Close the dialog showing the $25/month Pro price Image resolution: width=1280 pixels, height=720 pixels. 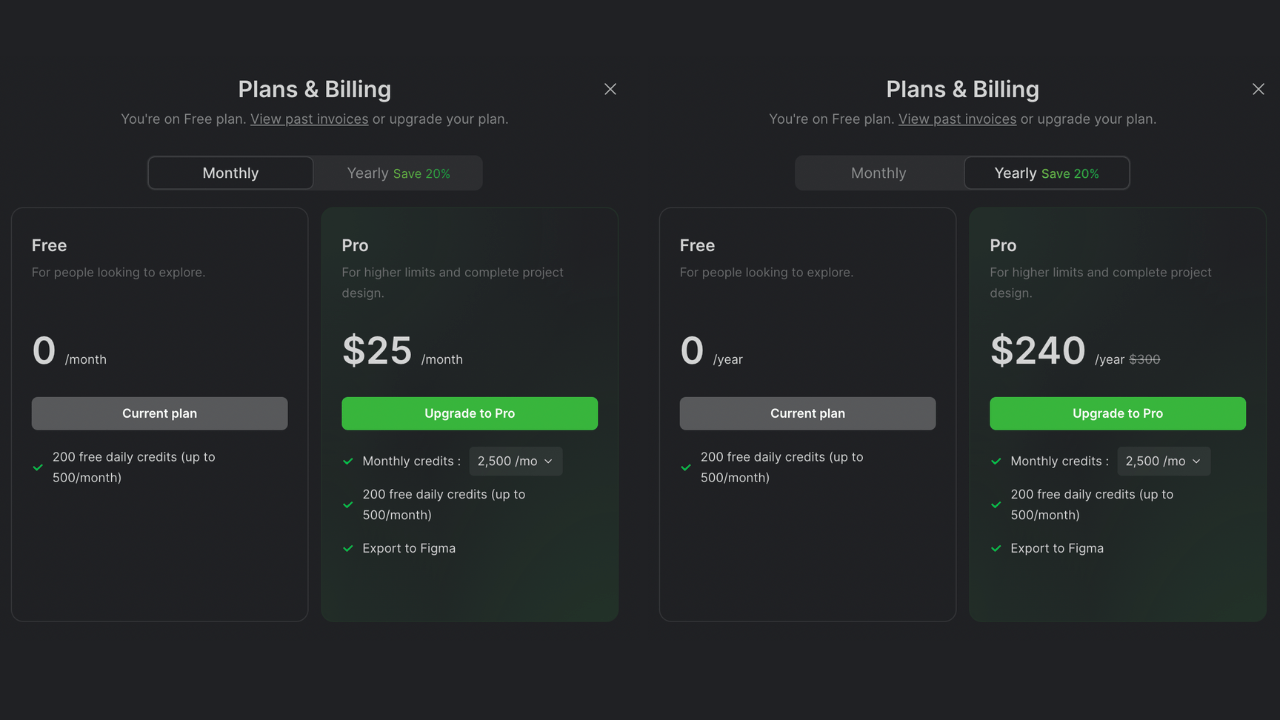pos(610,89)
